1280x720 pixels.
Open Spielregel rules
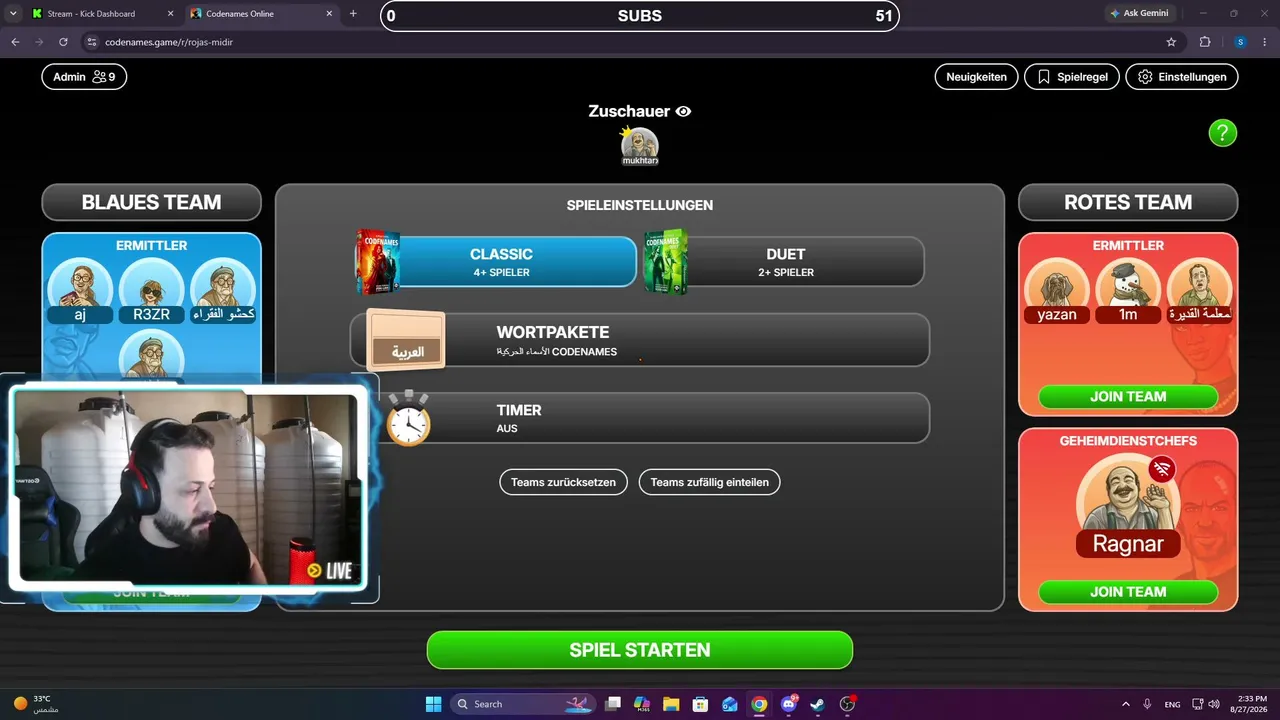pos(1072,77)
